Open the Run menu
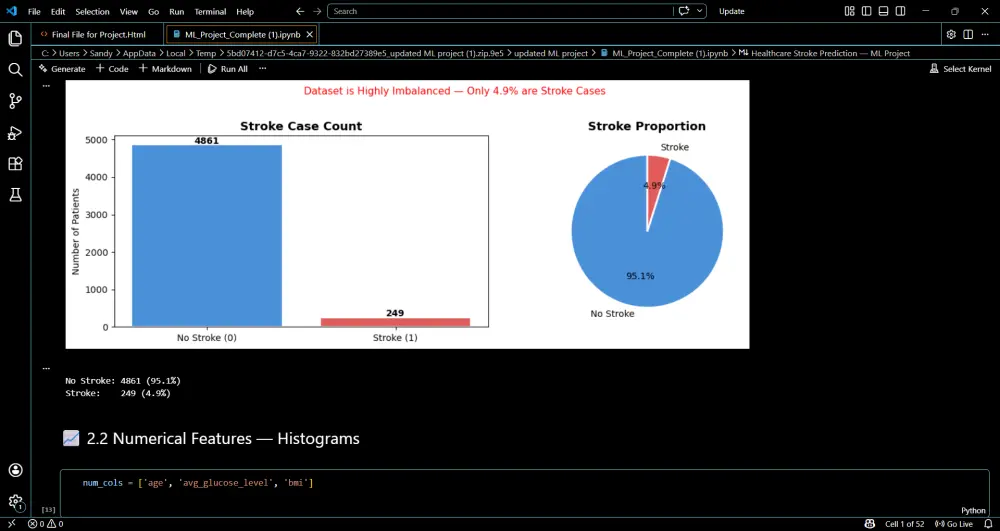This screenshot has height=531, width=1000. pyautogui.click(x=177, y=11)
